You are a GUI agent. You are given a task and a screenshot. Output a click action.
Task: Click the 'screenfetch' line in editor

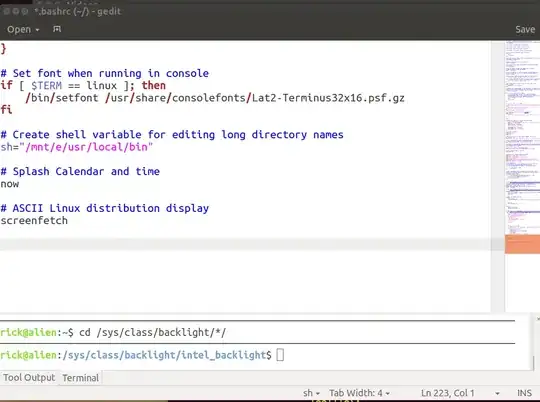[34, 220]
